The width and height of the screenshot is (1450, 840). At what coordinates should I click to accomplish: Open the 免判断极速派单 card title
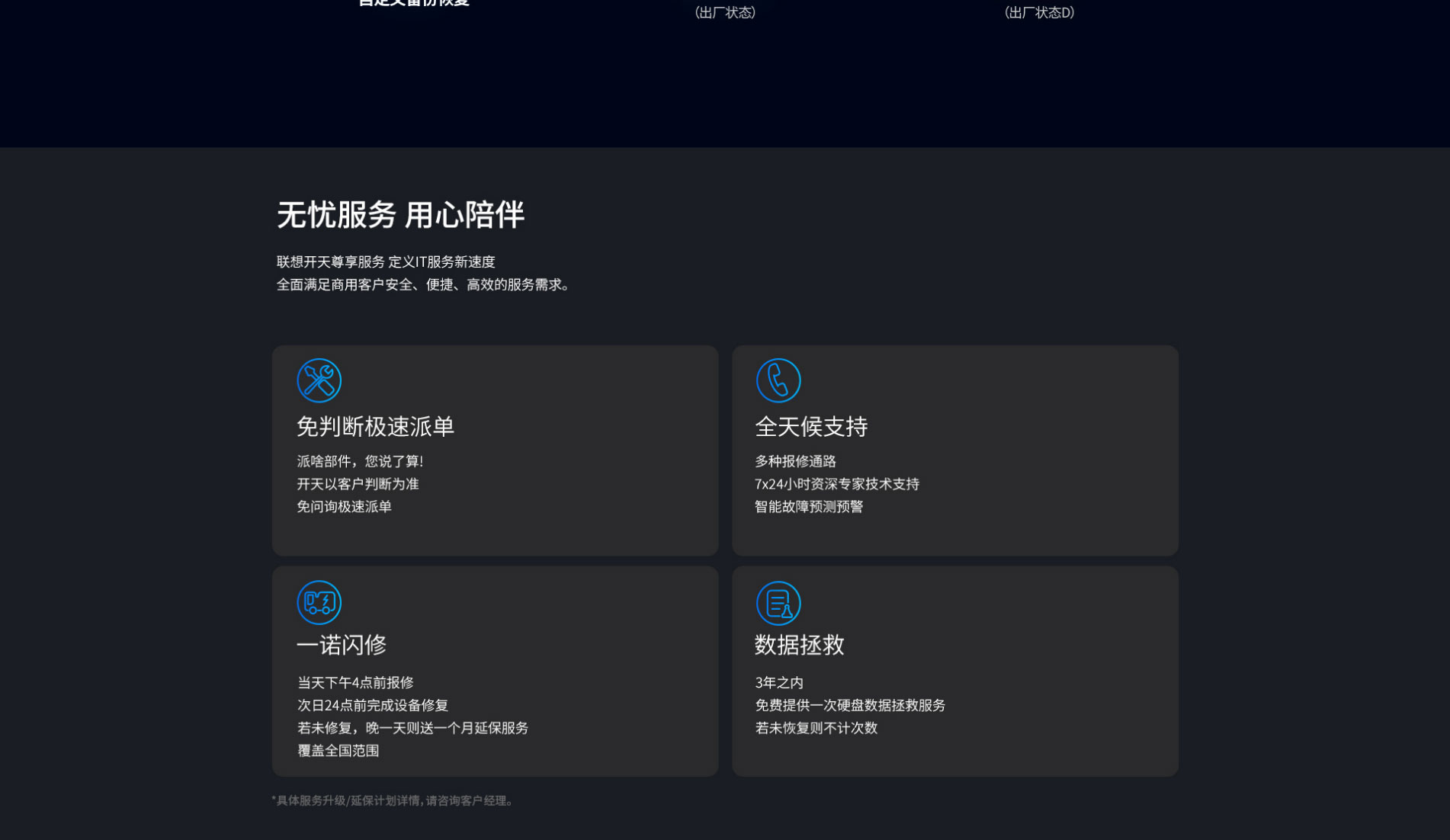click(x=375, y=427)
